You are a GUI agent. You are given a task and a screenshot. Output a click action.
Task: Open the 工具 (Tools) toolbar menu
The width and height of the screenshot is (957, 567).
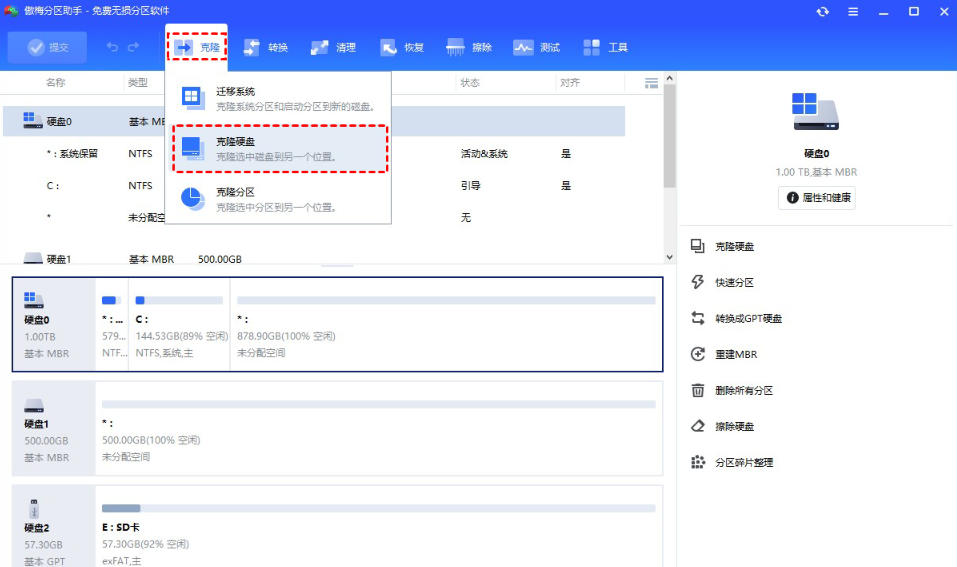[605, 47]
